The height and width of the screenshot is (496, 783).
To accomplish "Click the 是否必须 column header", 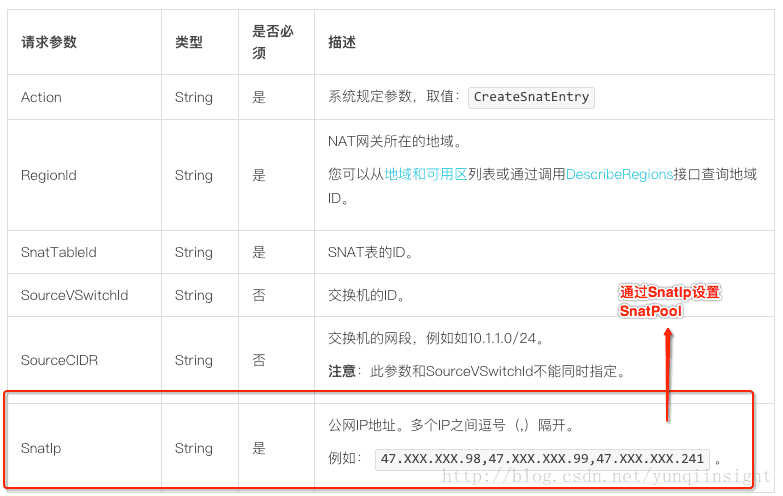I will tap(273, 42).
